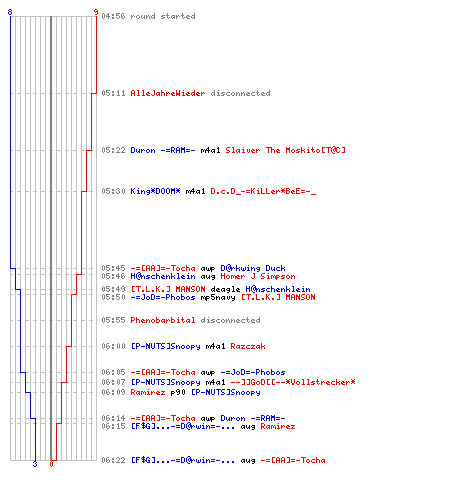Click the deagle weapon label at 05:49
The image size is (450, 500).
[x=225, y=289]
